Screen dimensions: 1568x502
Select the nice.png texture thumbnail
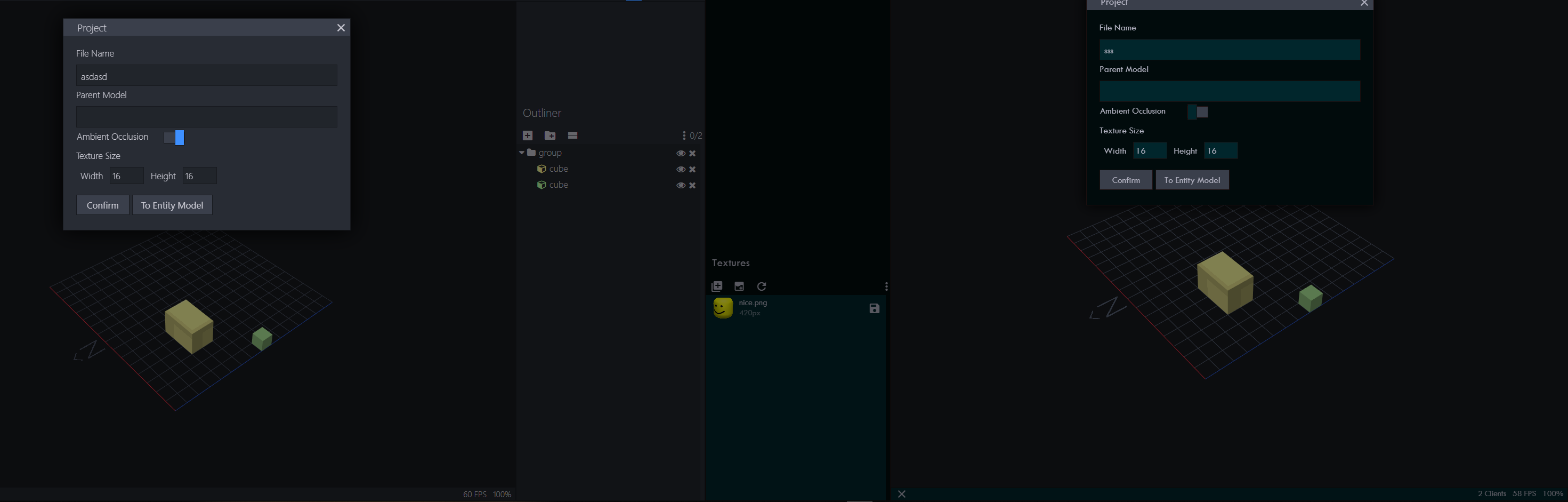[723, 308]
